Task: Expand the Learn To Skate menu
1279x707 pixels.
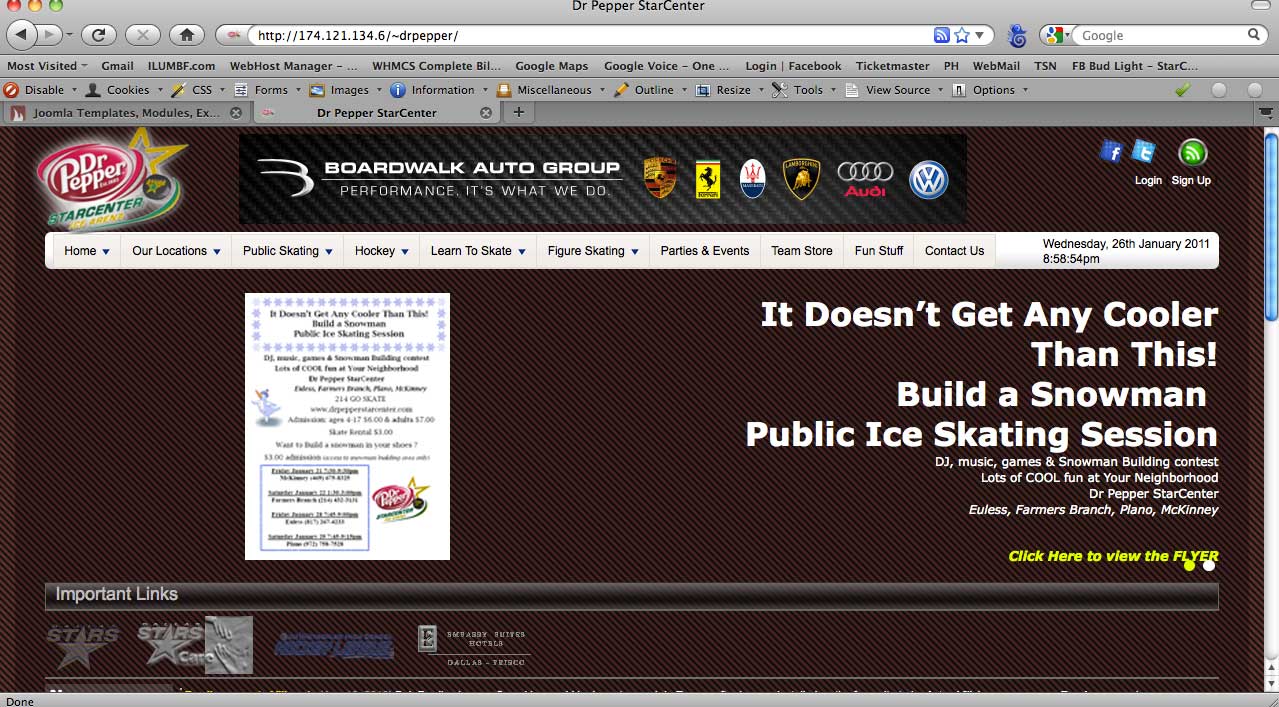Action: click(478, 251)
